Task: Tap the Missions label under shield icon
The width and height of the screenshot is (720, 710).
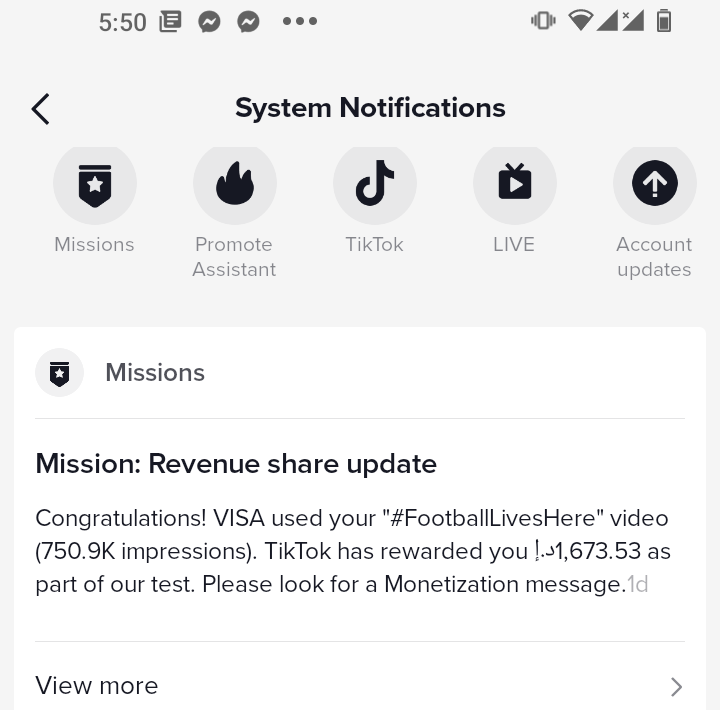Action: [95, 244]
